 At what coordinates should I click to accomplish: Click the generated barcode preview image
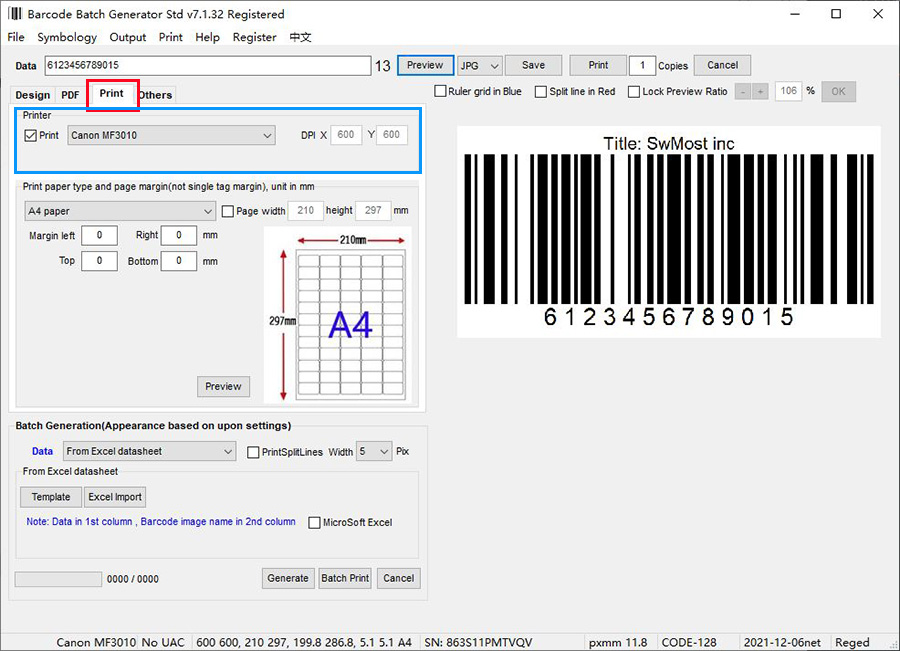point(669,231)
